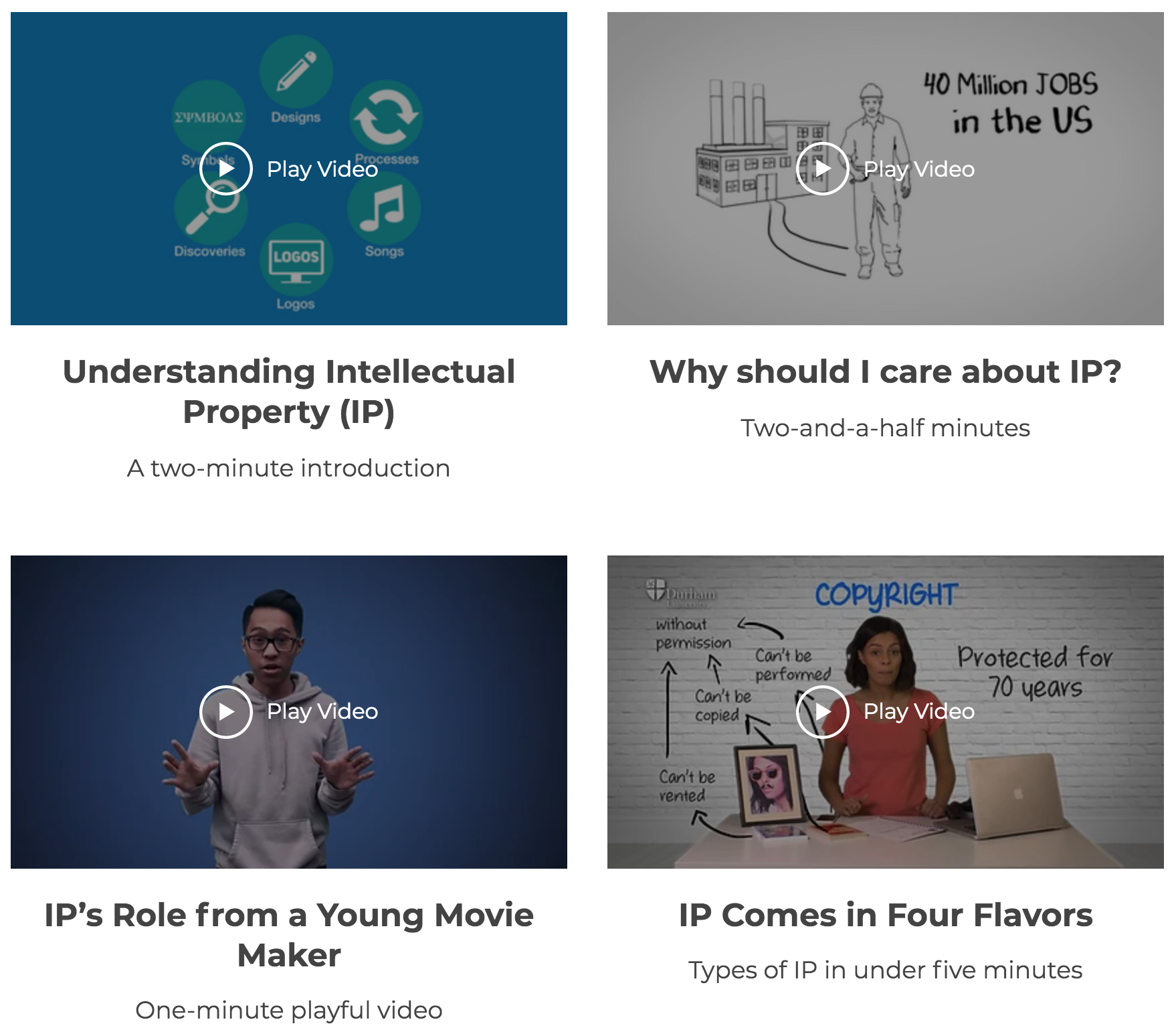Click the Symbols Greek text circle icon
This screenshot has height=1036, width=1176.
[209, 117]
